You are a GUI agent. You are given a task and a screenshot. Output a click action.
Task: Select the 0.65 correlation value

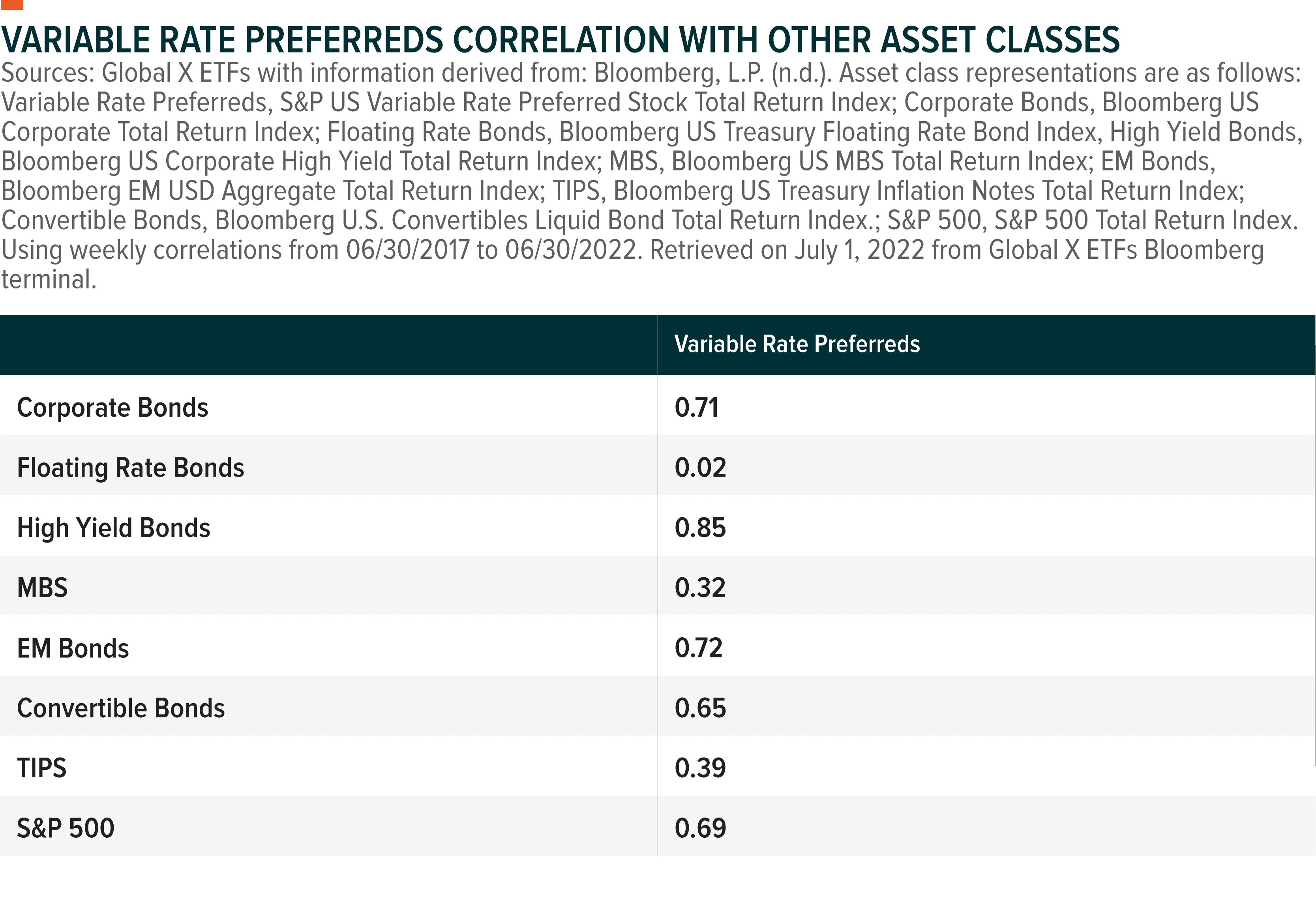tap(700, 708)
